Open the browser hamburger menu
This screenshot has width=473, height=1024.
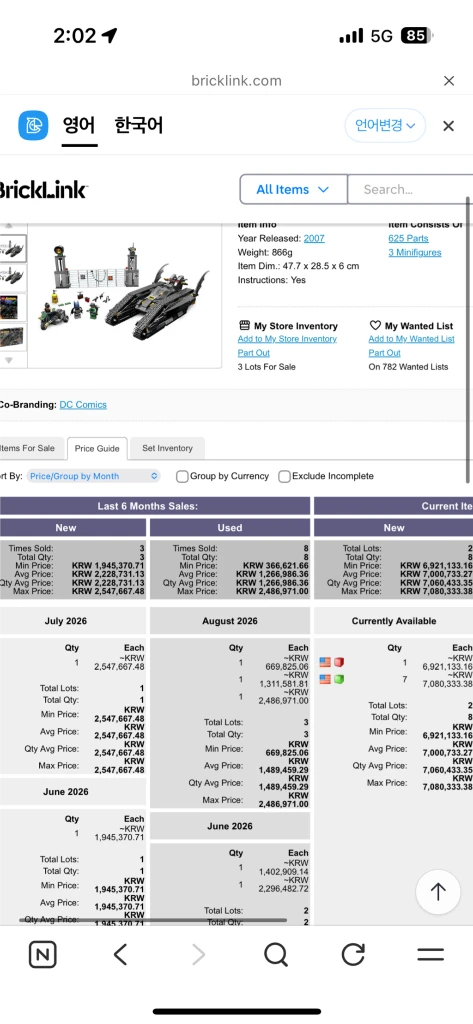coord(431,955)
